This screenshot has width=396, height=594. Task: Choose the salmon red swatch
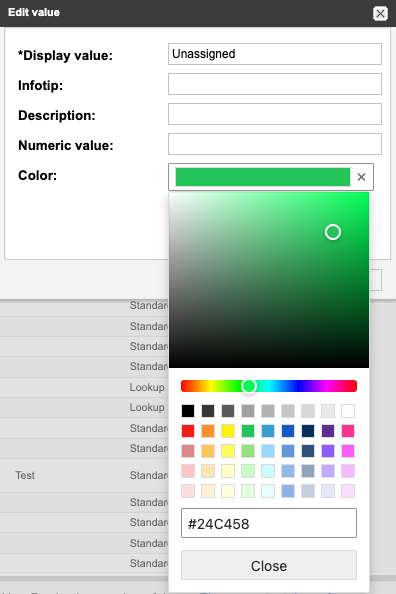(188, 451)
